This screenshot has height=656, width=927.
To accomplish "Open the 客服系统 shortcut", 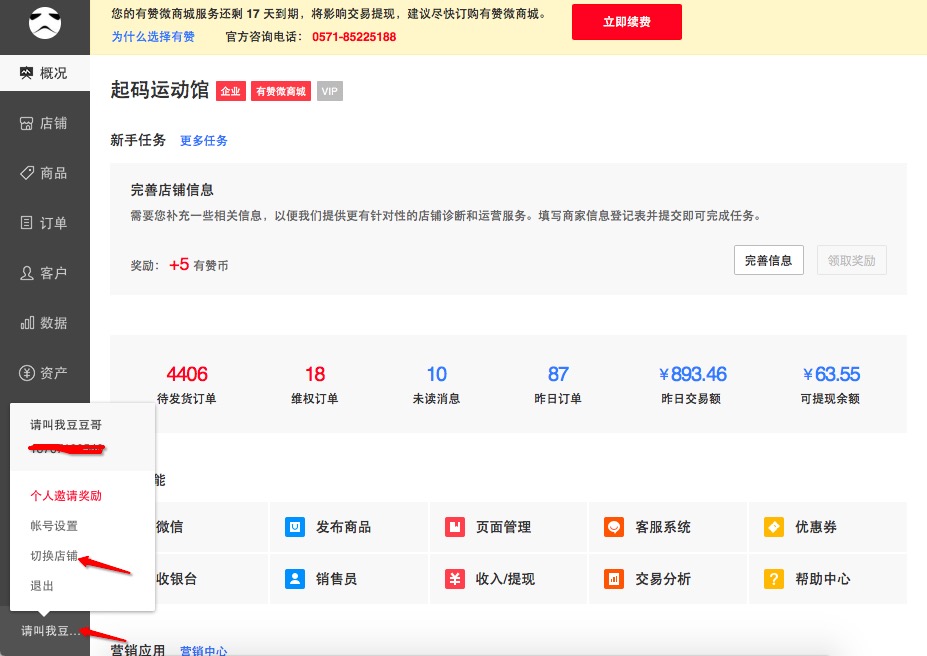I will coord(668,527).
